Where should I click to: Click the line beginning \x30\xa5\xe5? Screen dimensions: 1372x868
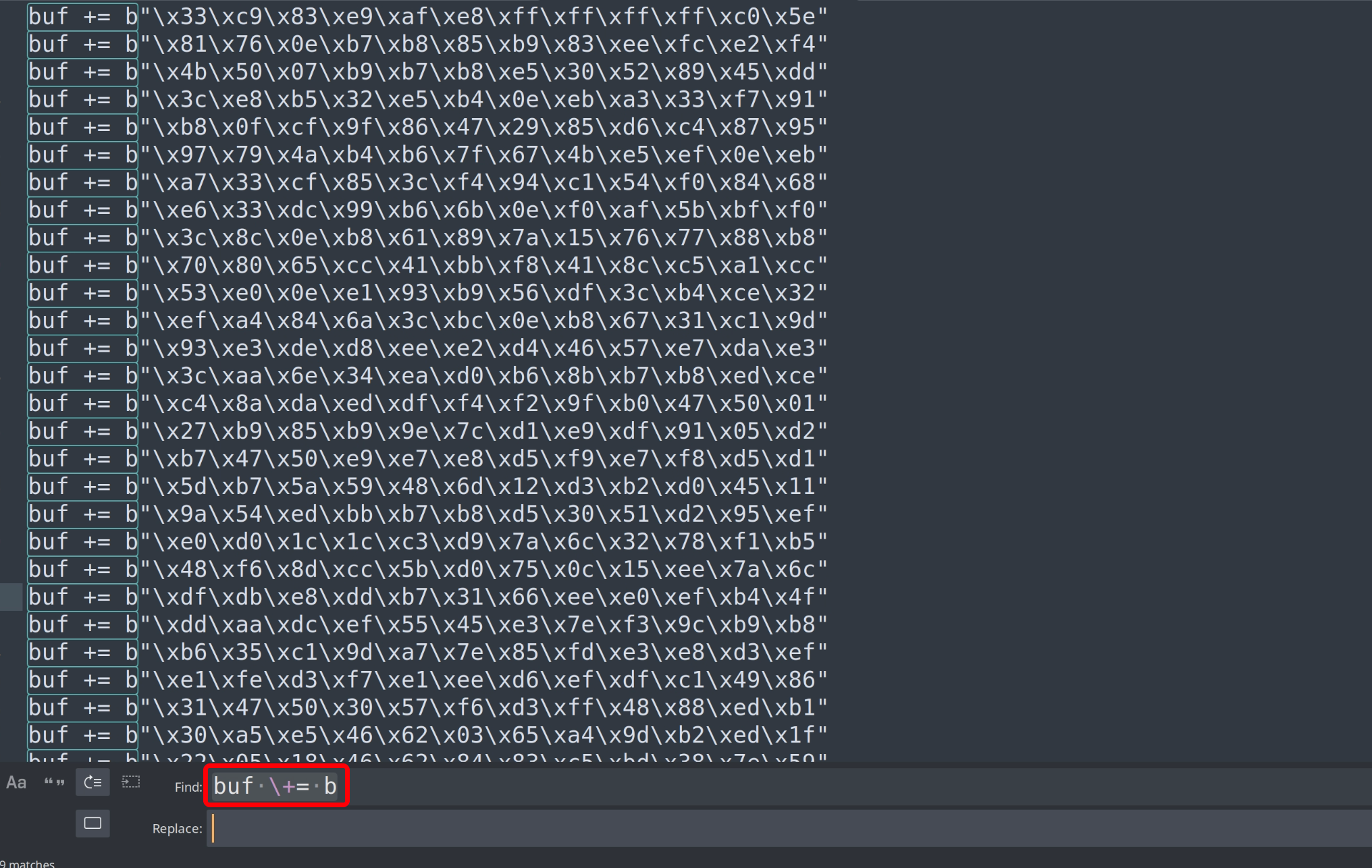pos(428,736)
